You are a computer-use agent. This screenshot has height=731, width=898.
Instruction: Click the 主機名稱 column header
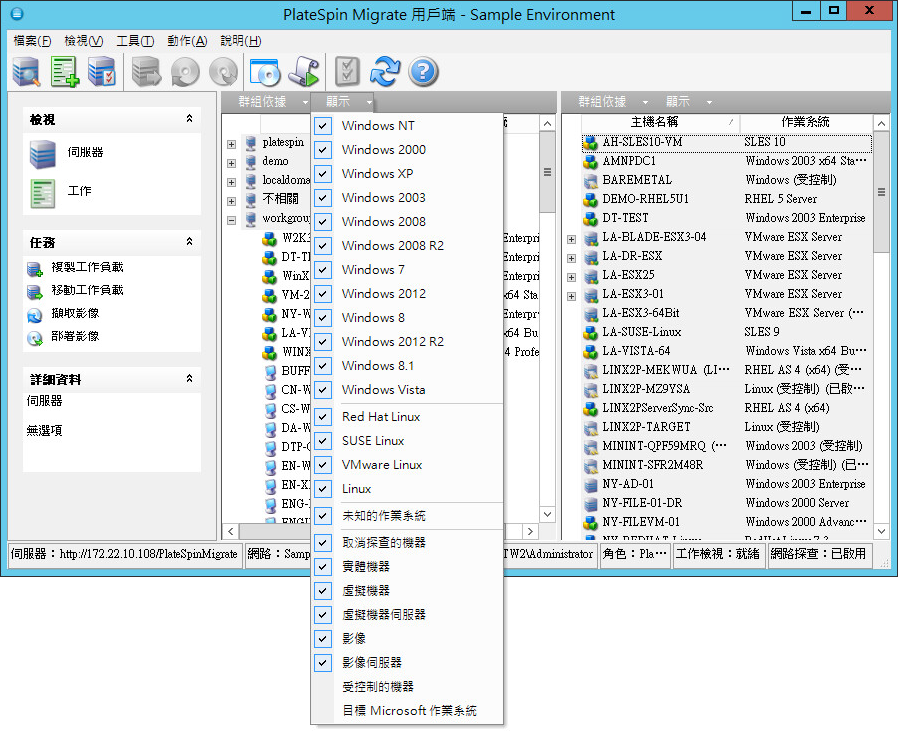656,122
